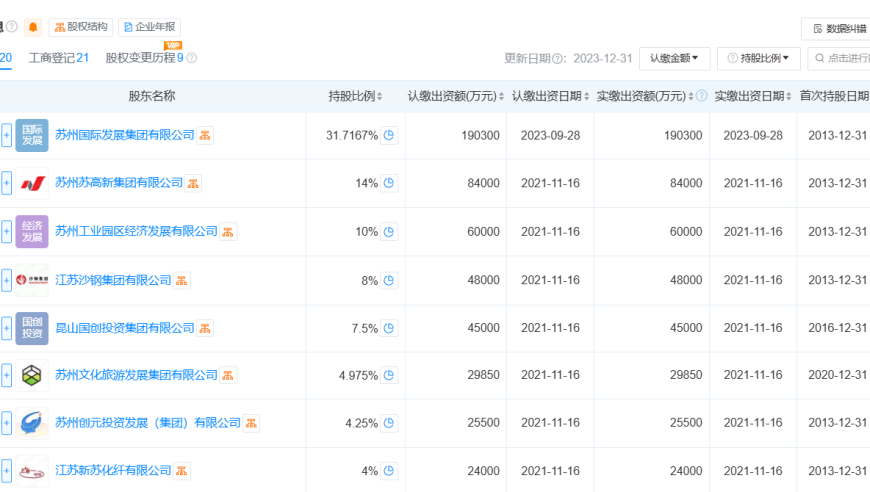The width and height of the screenshot is (870, 492).
Task: Click 国创投资 logo thumbnail
Action: coord(32,328)
